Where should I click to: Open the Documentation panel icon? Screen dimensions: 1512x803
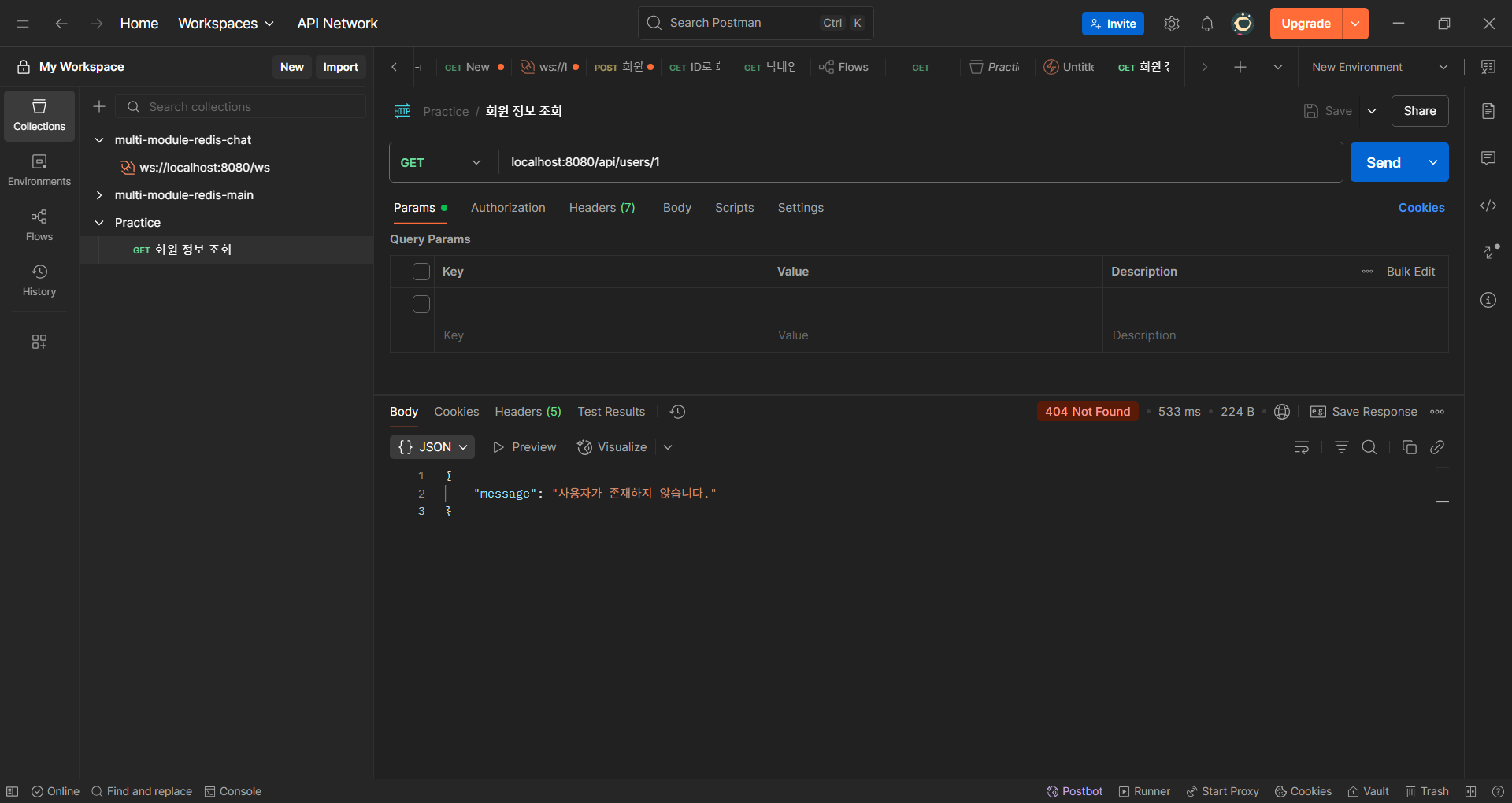coord(1488,111)
